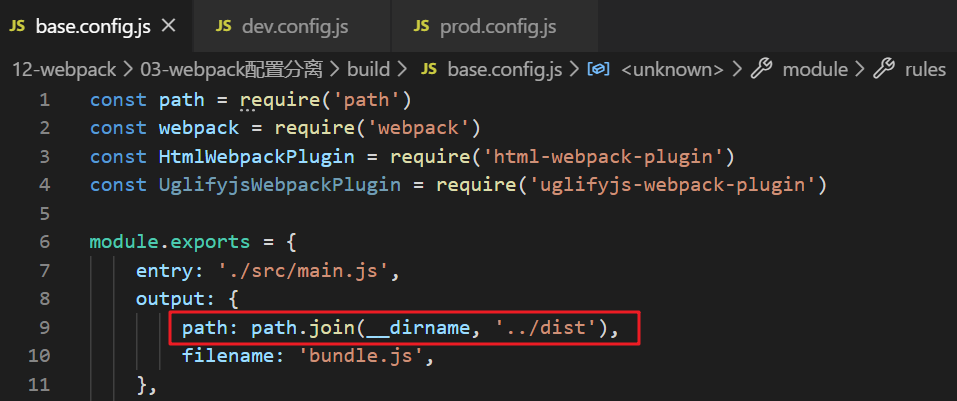Click 'bundle.js' string on line 10
The height and width of the screenshot is (401, 957).
tap(360, 356)
